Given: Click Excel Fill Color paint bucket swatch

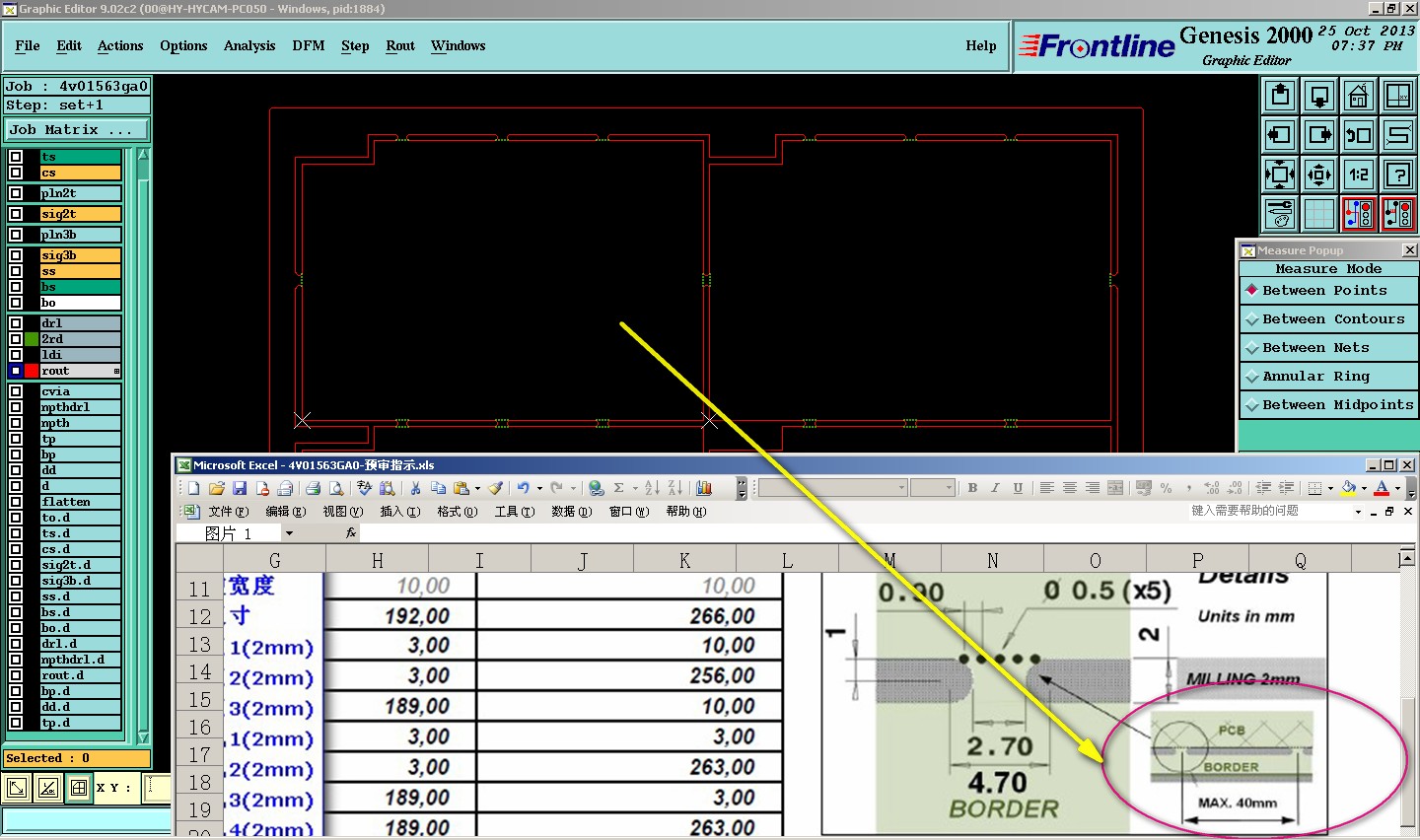Looking at the screenshot, I should (1349, 488).
